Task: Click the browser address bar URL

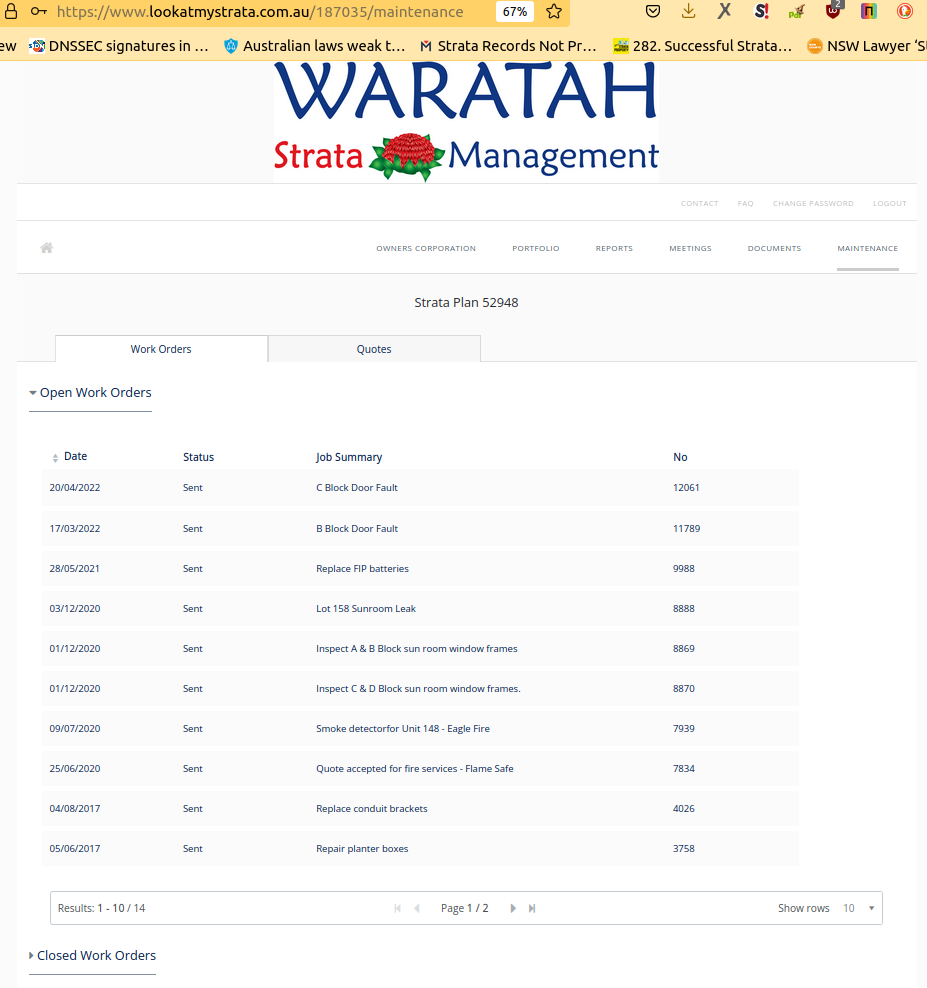Action: 260,11
